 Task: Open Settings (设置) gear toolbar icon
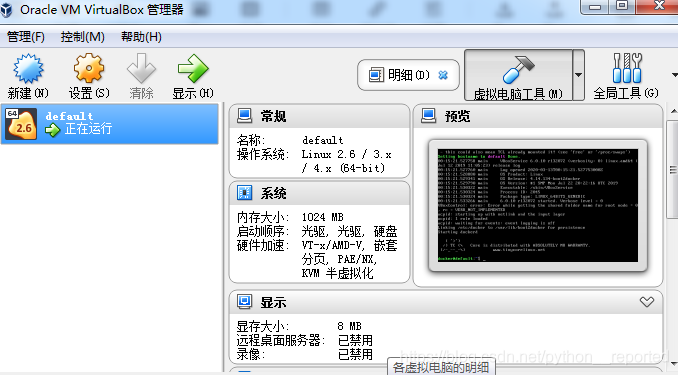tap(89, 68)
